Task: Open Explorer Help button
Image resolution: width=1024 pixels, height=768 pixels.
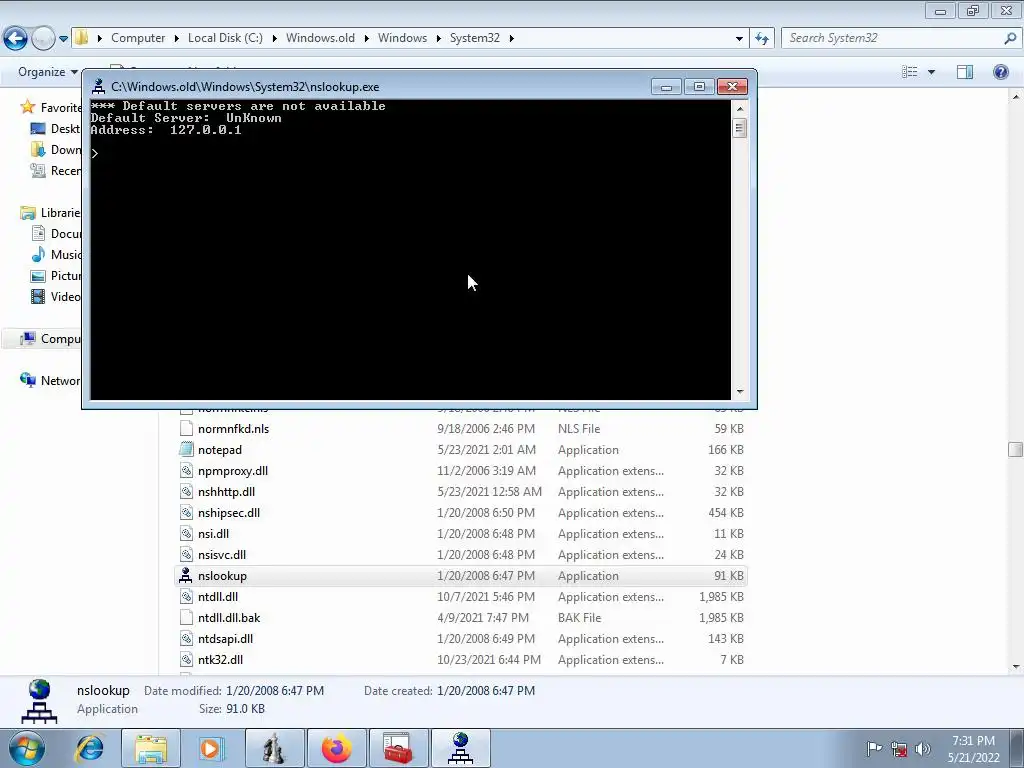Action: point(1000,72)
